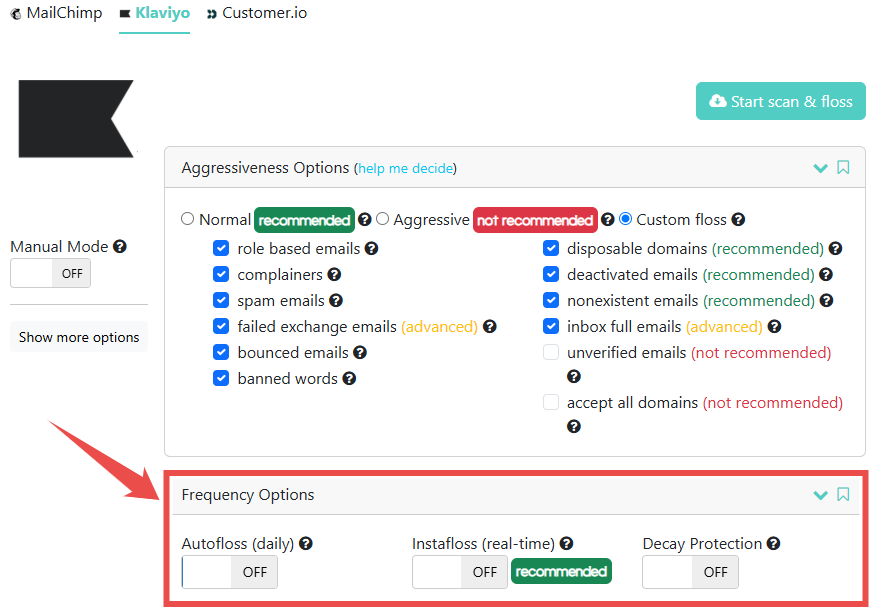Open help icon for nonexistent emails

(827, 301)
